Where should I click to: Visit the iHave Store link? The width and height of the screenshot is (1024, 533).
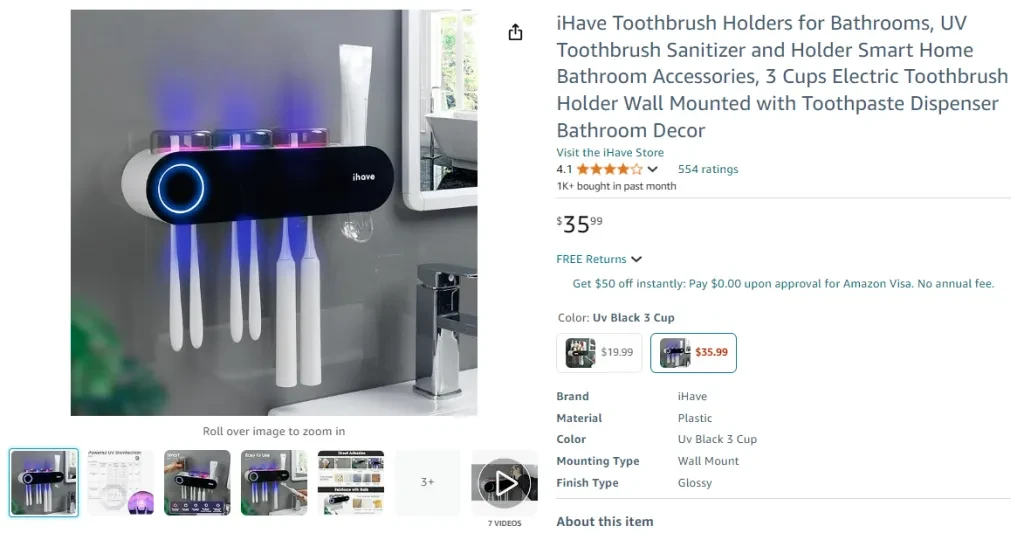tap(610, 152)
